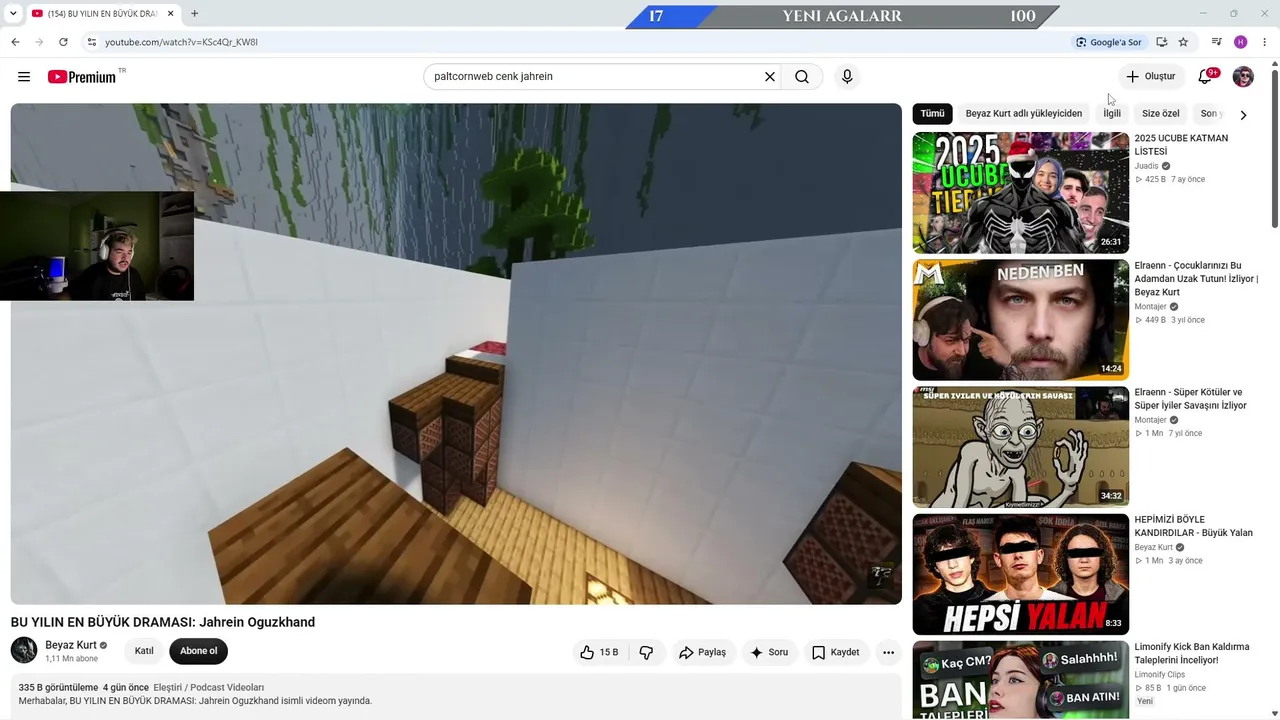Click the Eleştiri / Podcast Videoları link

click(x=209, y=688)
